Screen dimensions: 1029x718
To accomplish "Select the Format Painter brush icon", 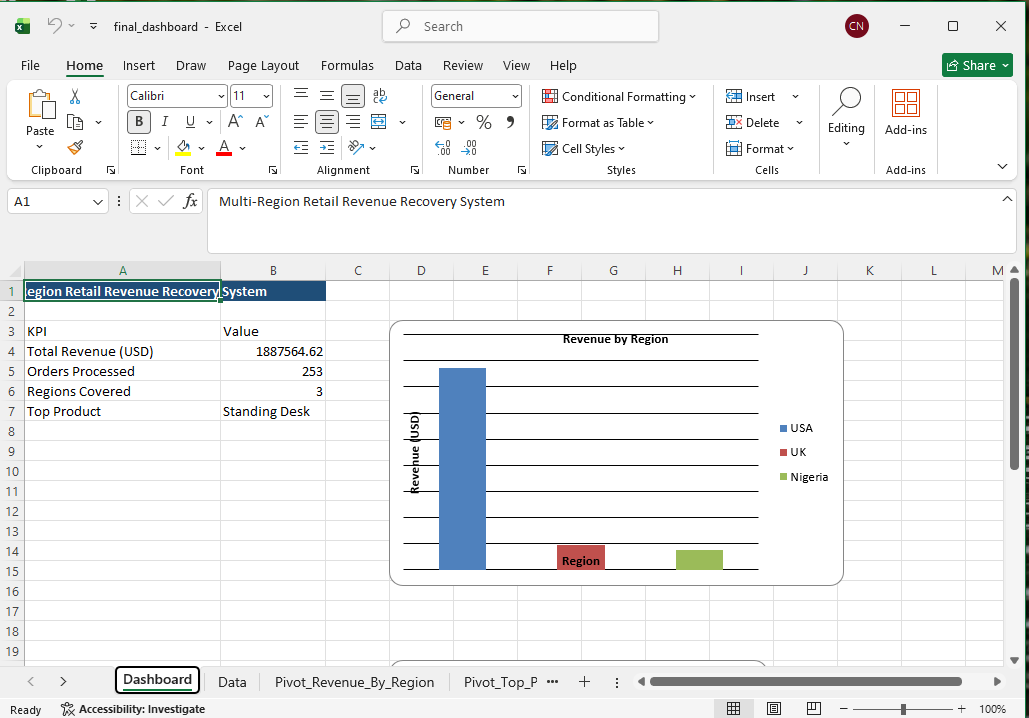I will [x=75, y=148].
